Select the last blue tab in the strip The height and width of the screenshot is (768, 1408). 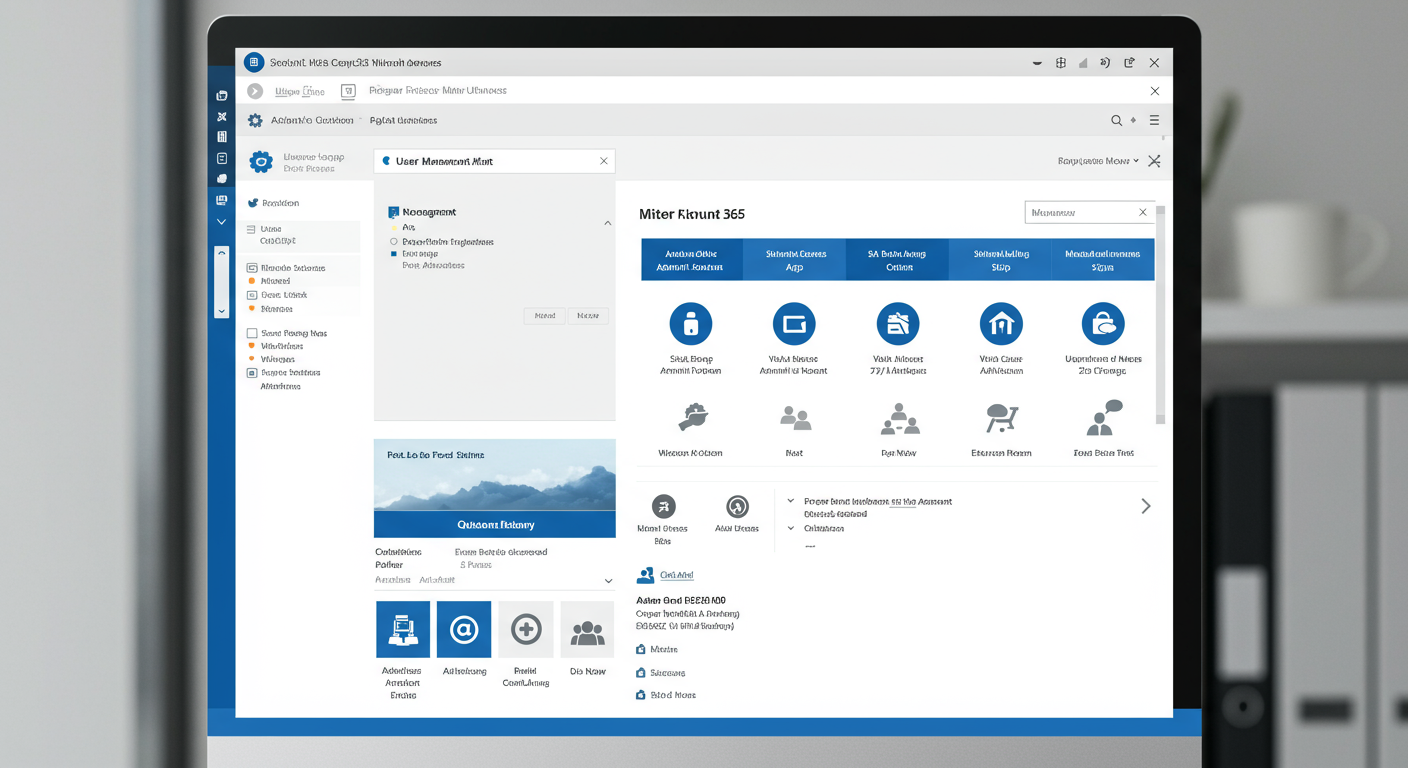point(1103,260)
